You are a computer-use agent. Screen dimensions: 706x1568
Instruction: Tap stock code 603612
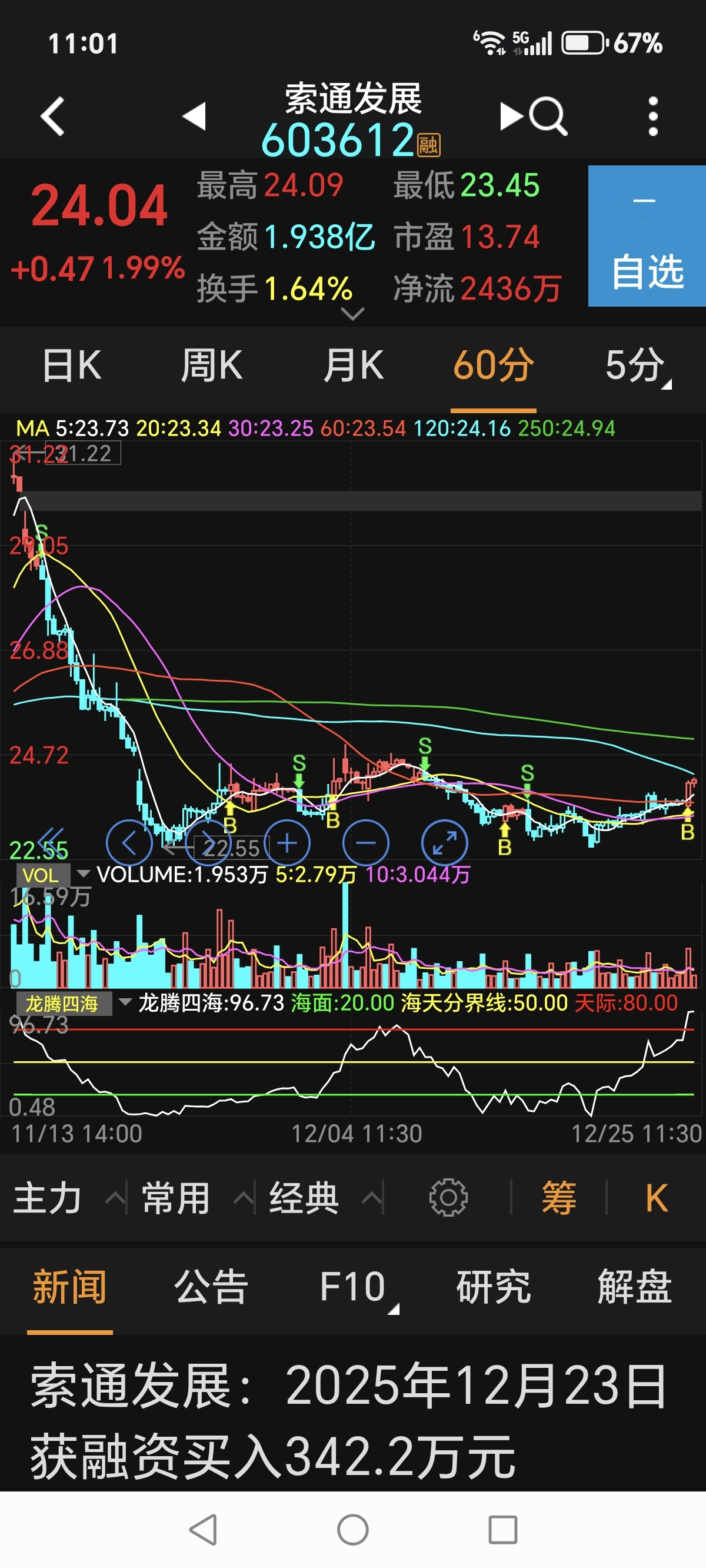click(338, 140)
